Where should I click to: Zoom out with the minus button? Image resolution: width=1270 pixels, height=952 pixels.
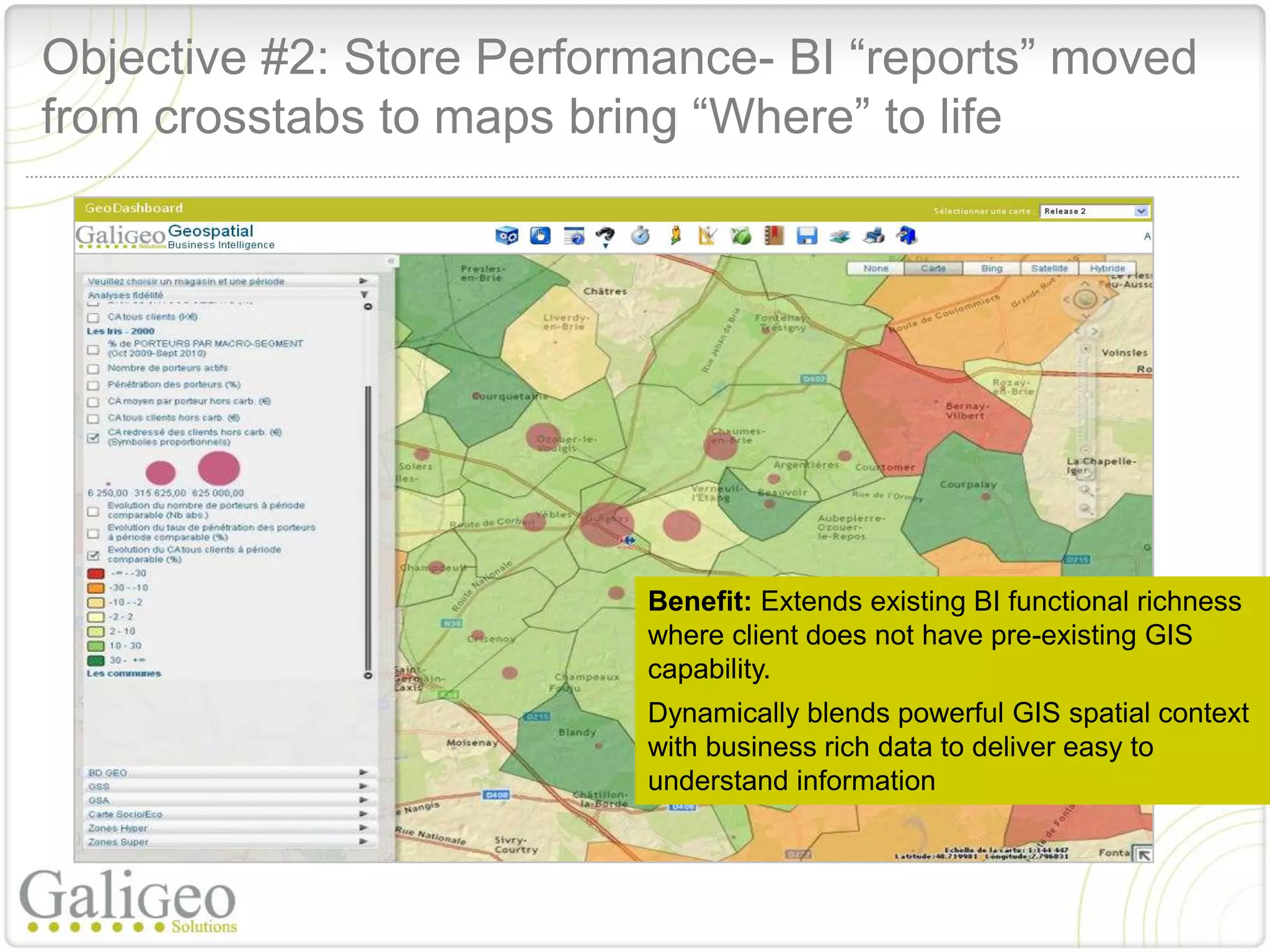click(1086, 451)
